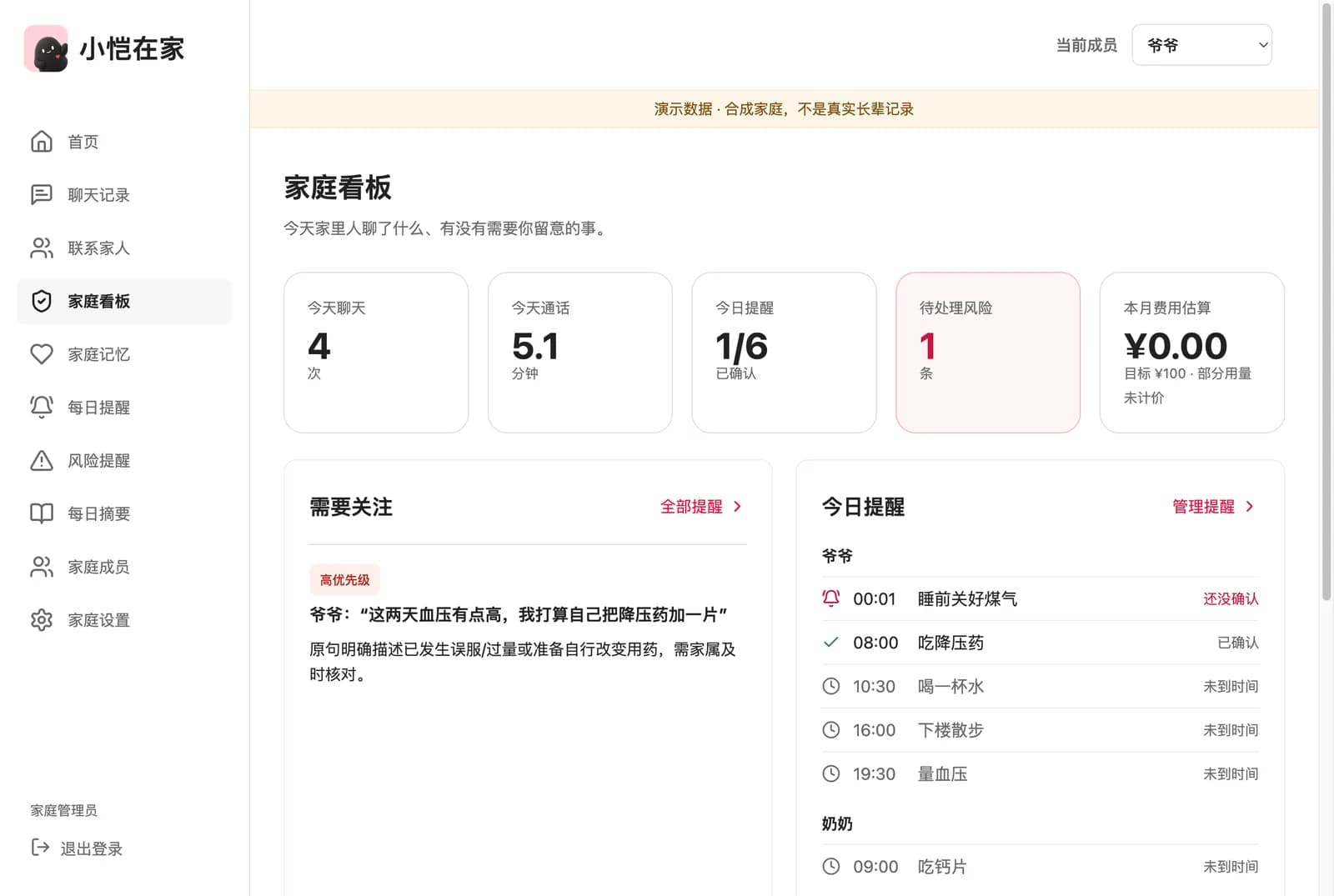
Task: Click the clock icon on 10:30 reminder
Action: 831,686
